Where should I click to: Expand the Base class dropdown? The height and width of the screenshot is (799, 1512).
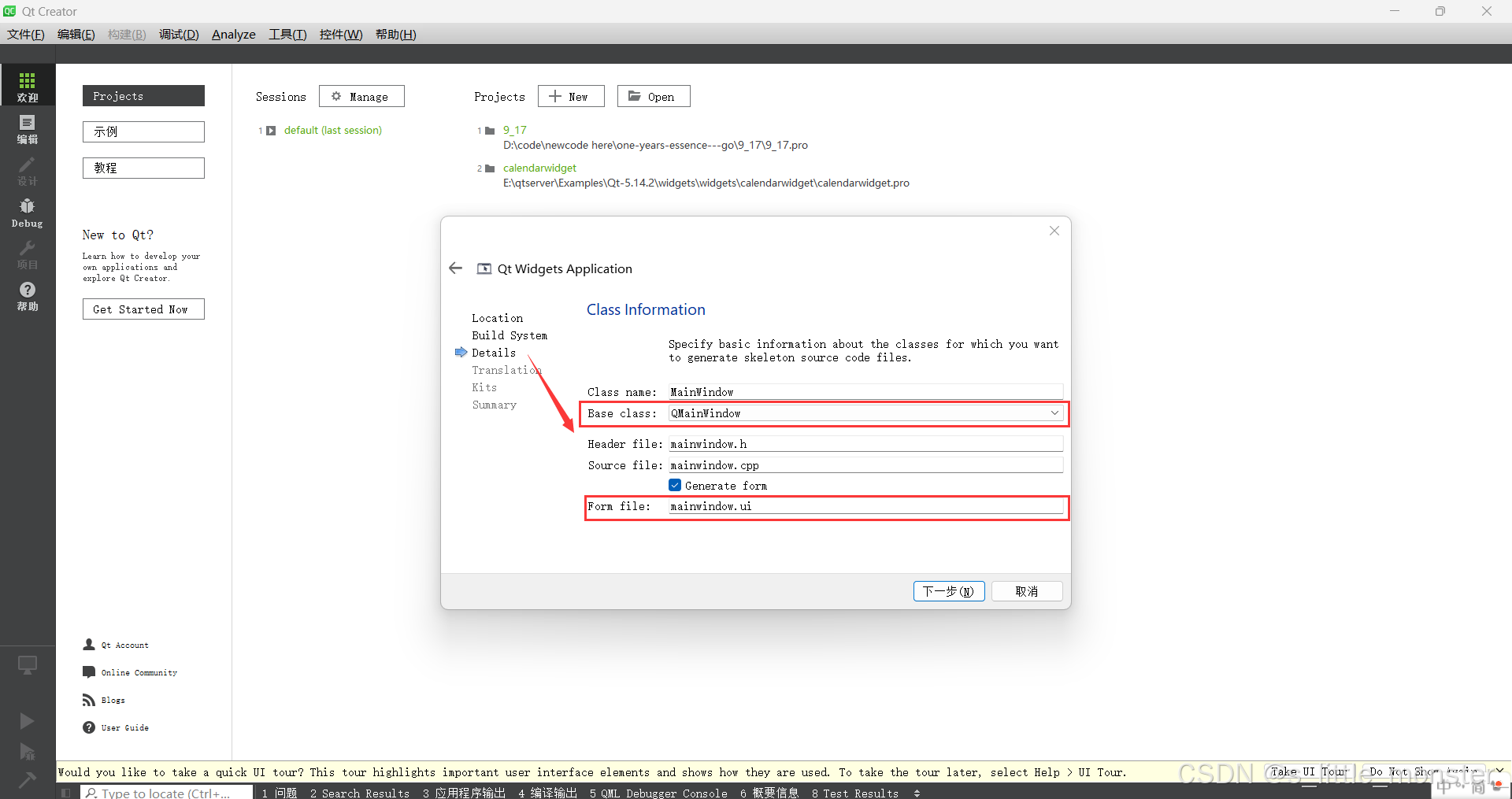[1054, 413]
